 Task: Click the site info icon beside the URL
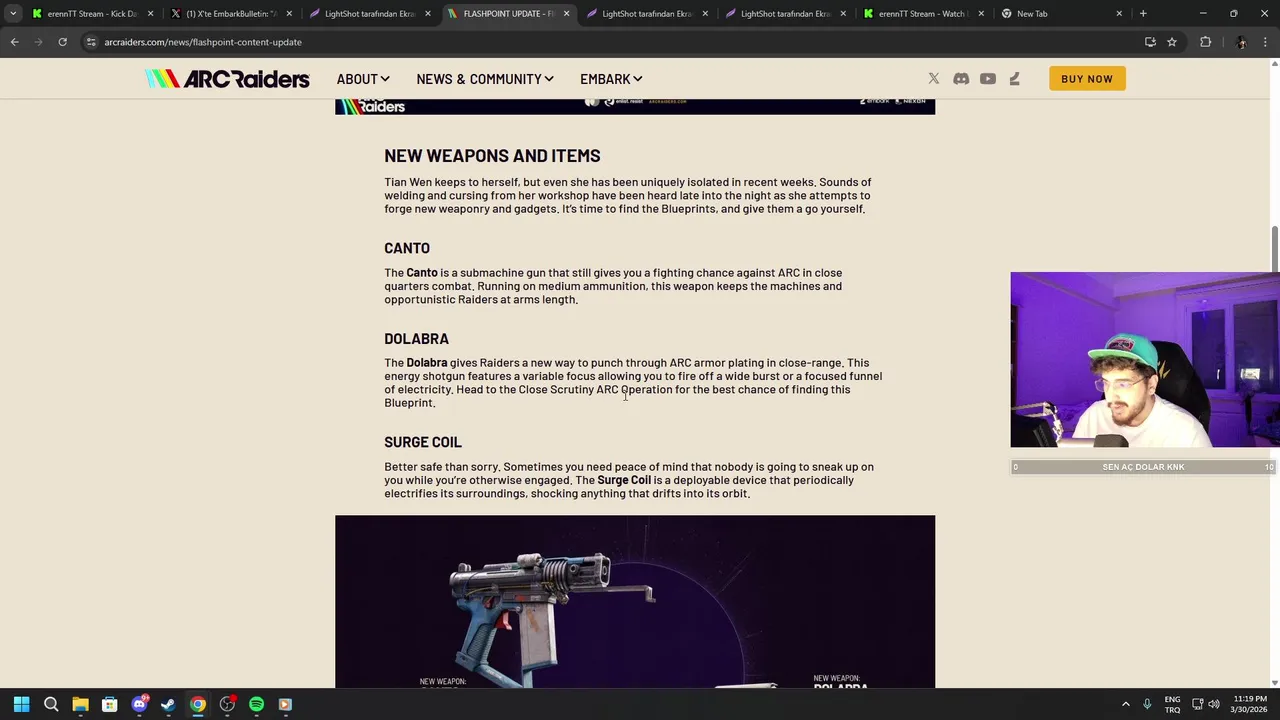point(90,42)
